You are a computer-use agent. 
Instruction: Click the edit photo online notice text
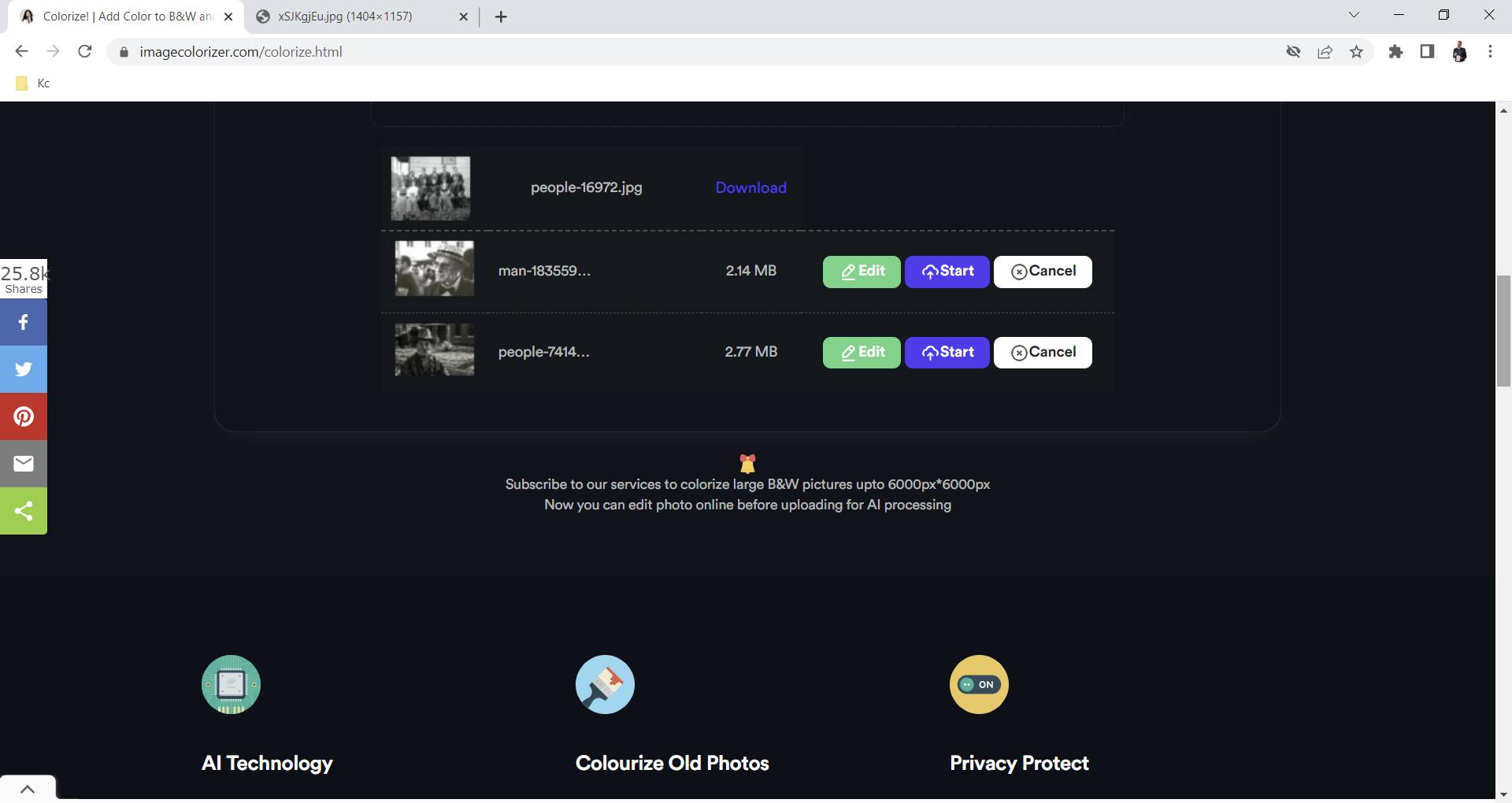747,505
